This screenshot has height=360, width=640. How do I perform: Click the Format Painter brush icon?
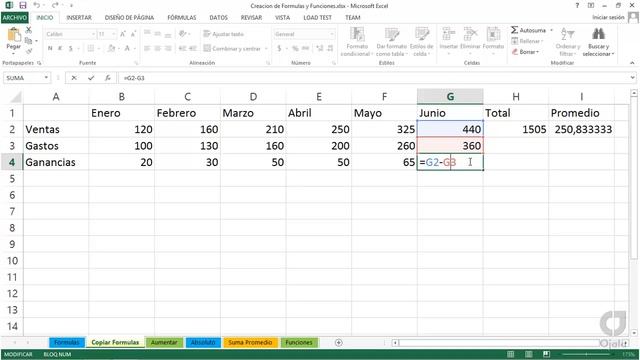(x=29, y=51)
